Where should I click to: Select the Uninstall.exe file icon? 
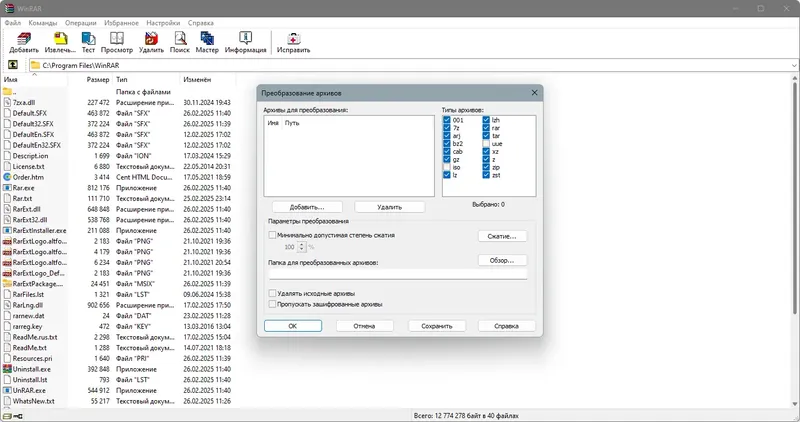coord(7,369)
